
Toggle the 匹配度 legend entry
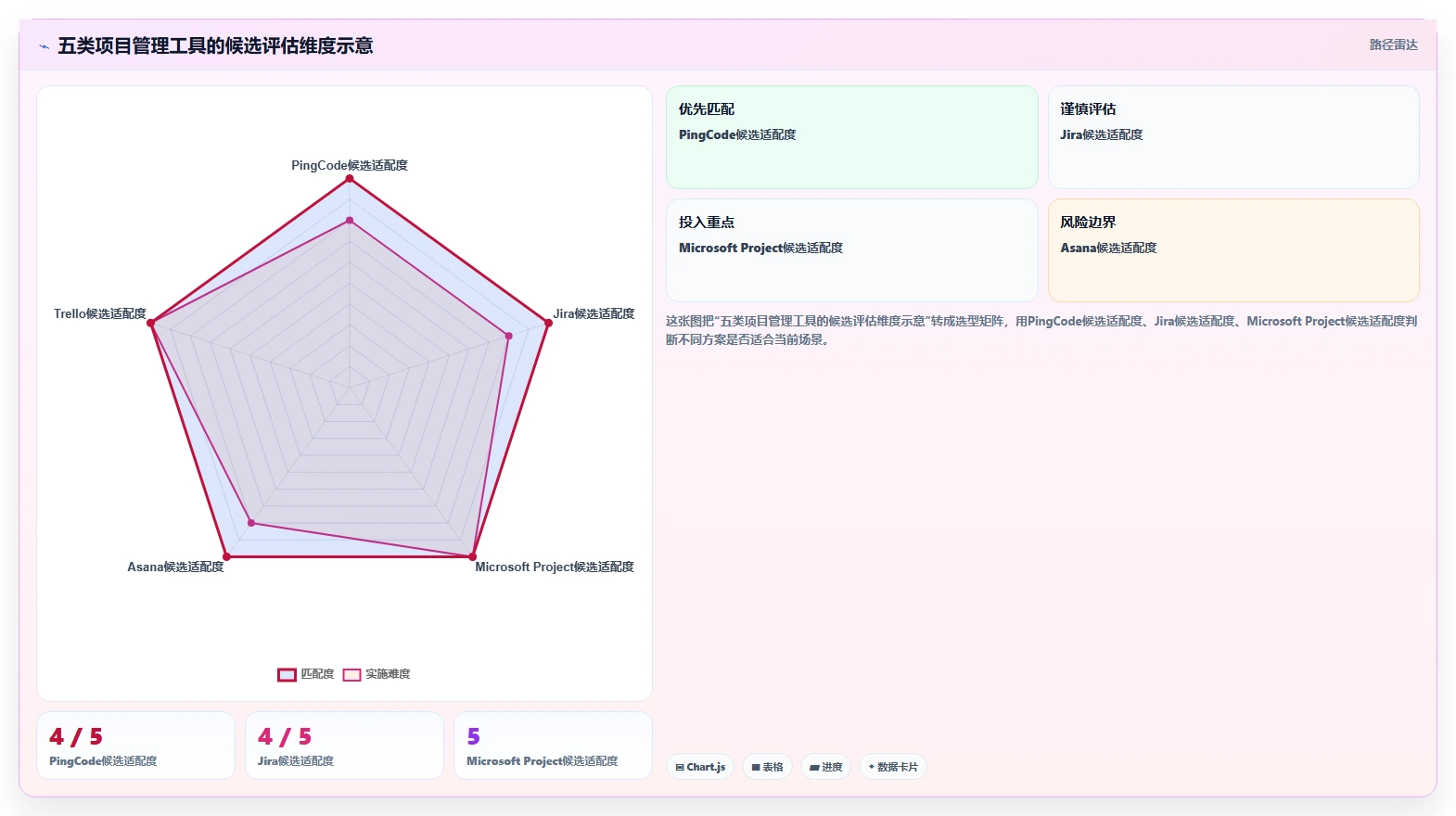[305, 674]
